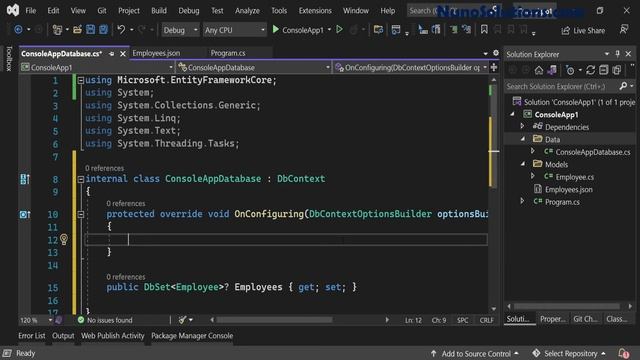The height and width of the screenshot is (360, 640).
Task: Open the OnConfiguring member navigation dropdown
Action: (411, 67)
